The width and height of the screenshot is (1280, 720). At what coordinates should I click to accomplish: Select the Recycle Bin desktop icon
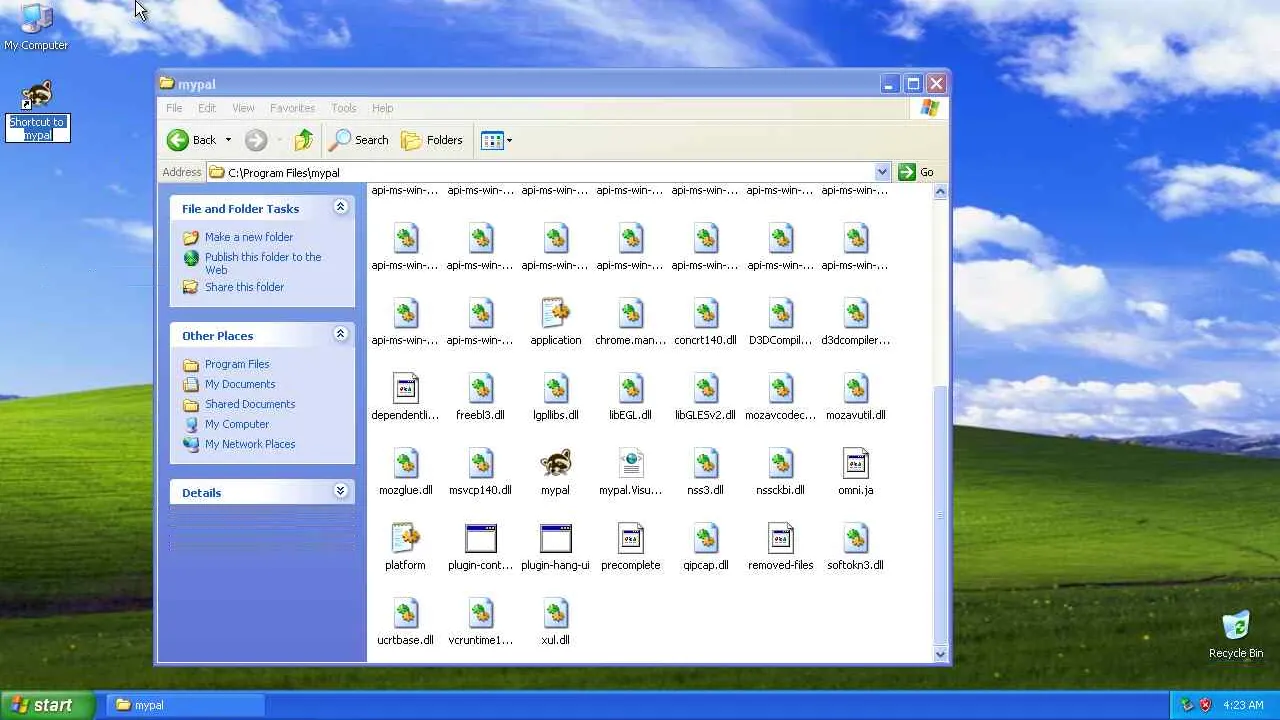(x=1236, y=635)
